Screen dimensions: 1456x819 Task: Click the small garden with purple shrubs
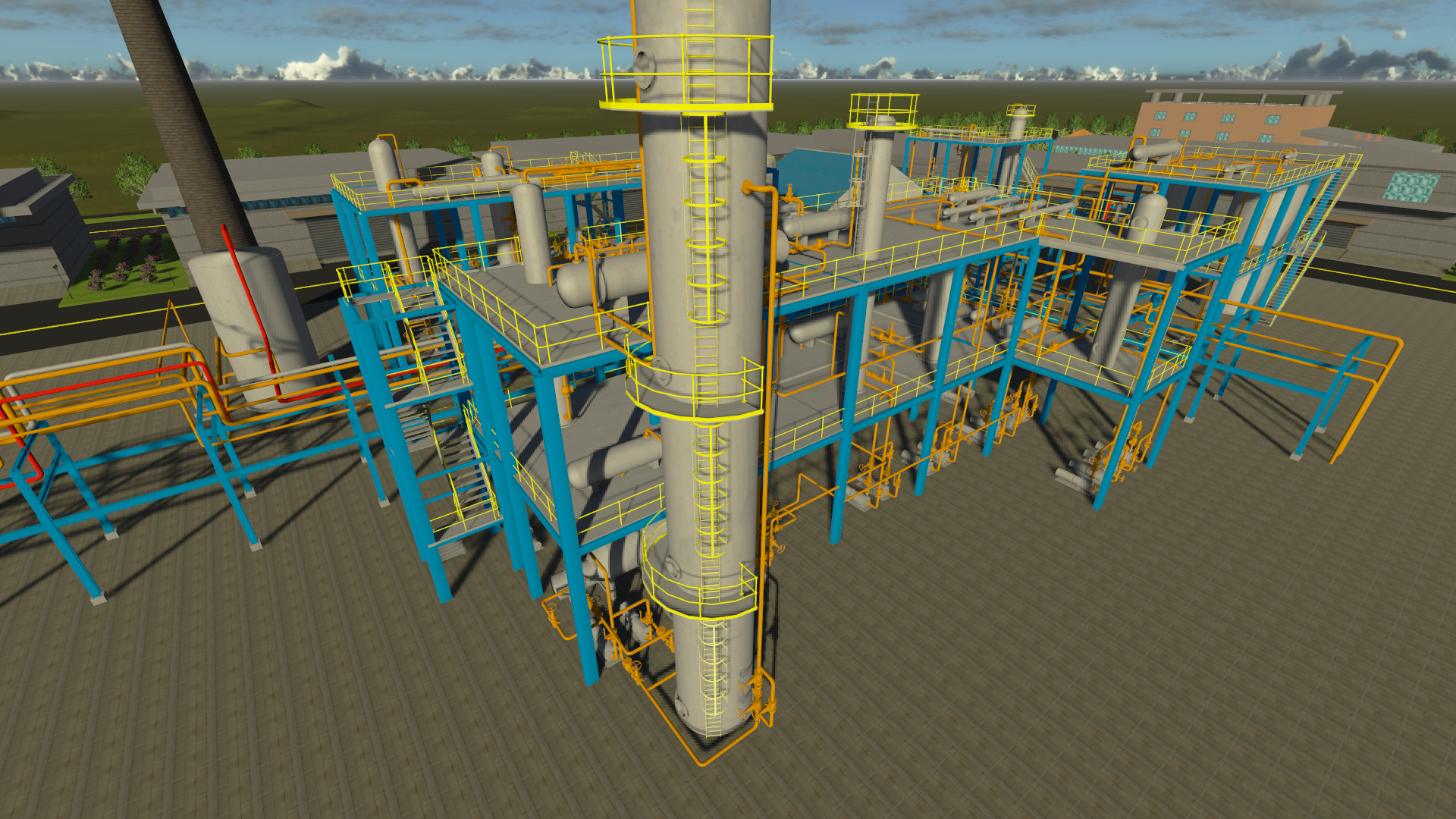127,262
